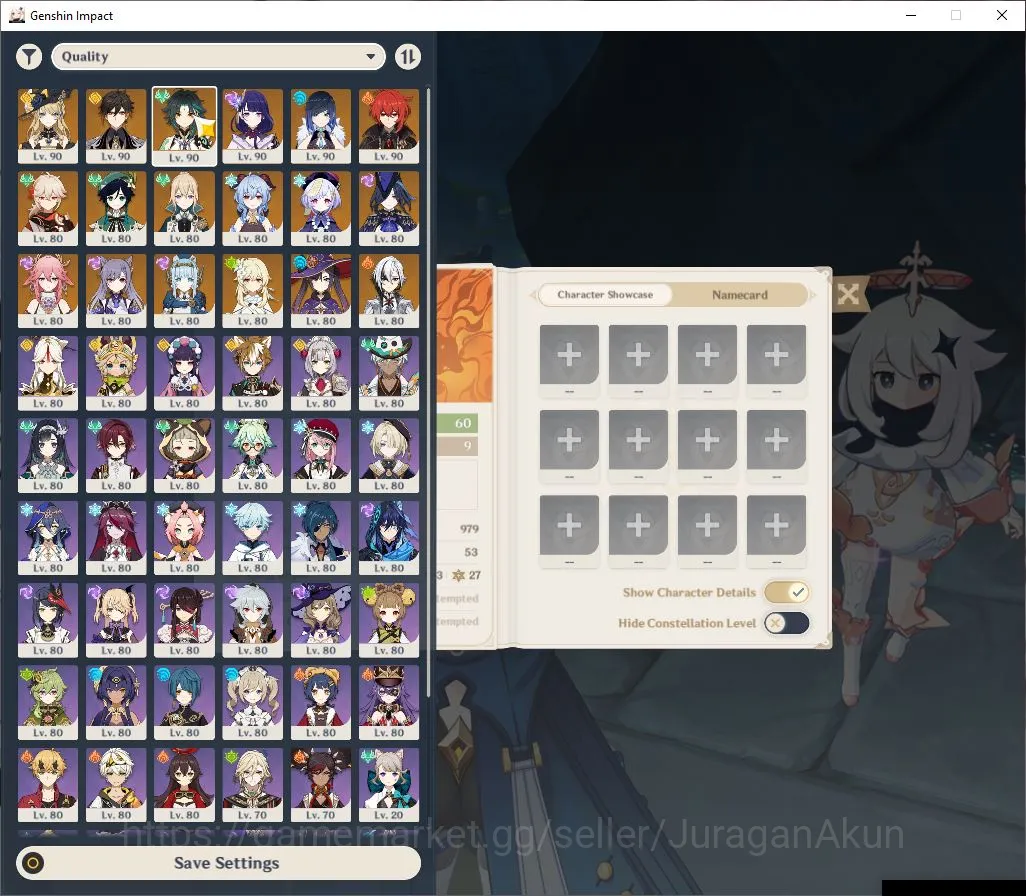The height and width of the screenshot is (896, 1026).
Task: Click the Genshin Impact title bar icon
Action: pyautogui.click(x=17, y=15)
